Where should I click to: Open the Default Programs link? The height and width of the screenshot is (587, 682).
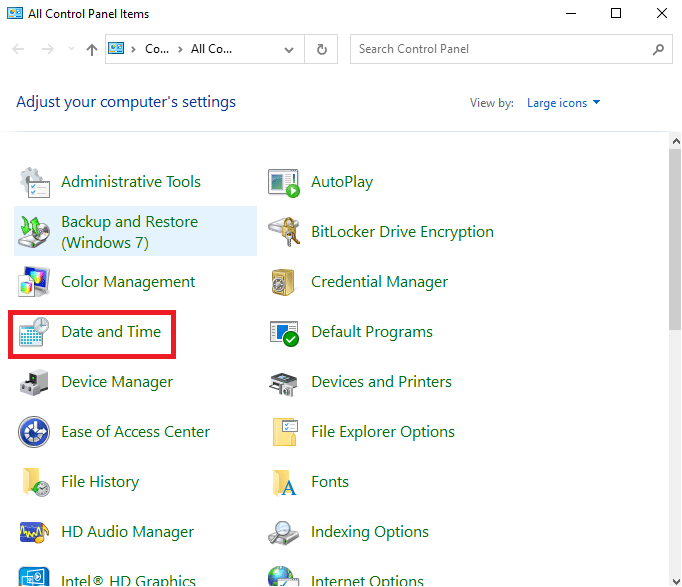coord(371,332)
